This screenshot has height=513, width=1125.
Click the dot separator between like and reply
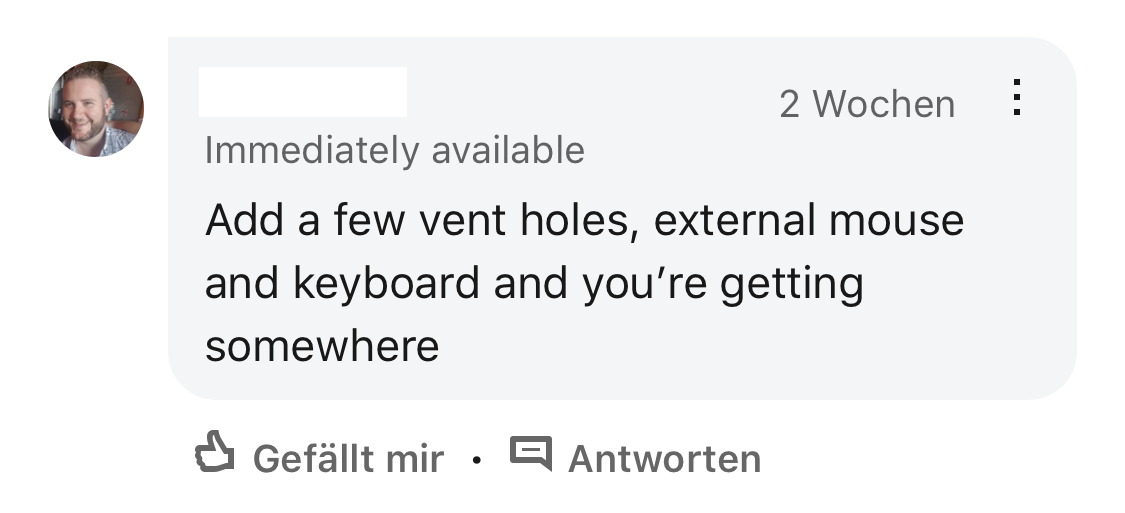(x=477, y=461)
